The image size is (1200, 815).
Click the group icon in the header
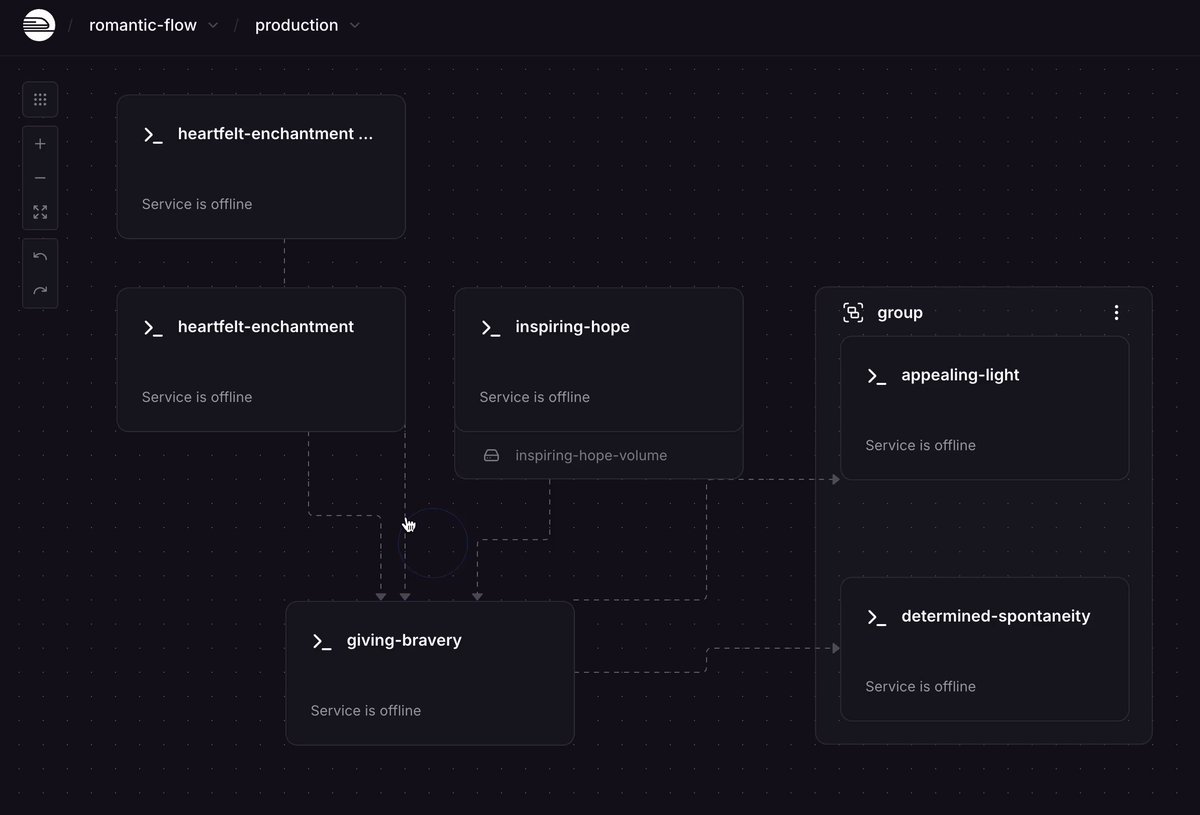pos(853,313)
